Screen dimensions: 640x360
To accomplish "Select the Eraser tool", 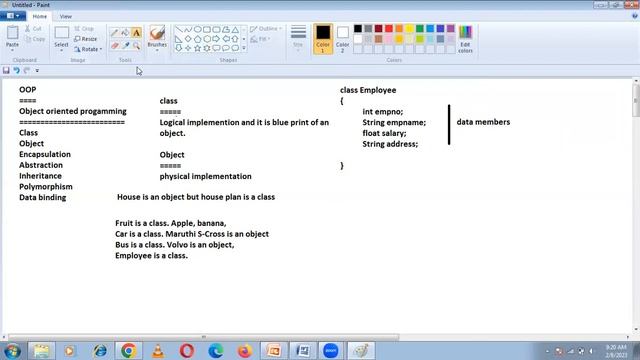I will click(x=115, y=46).
